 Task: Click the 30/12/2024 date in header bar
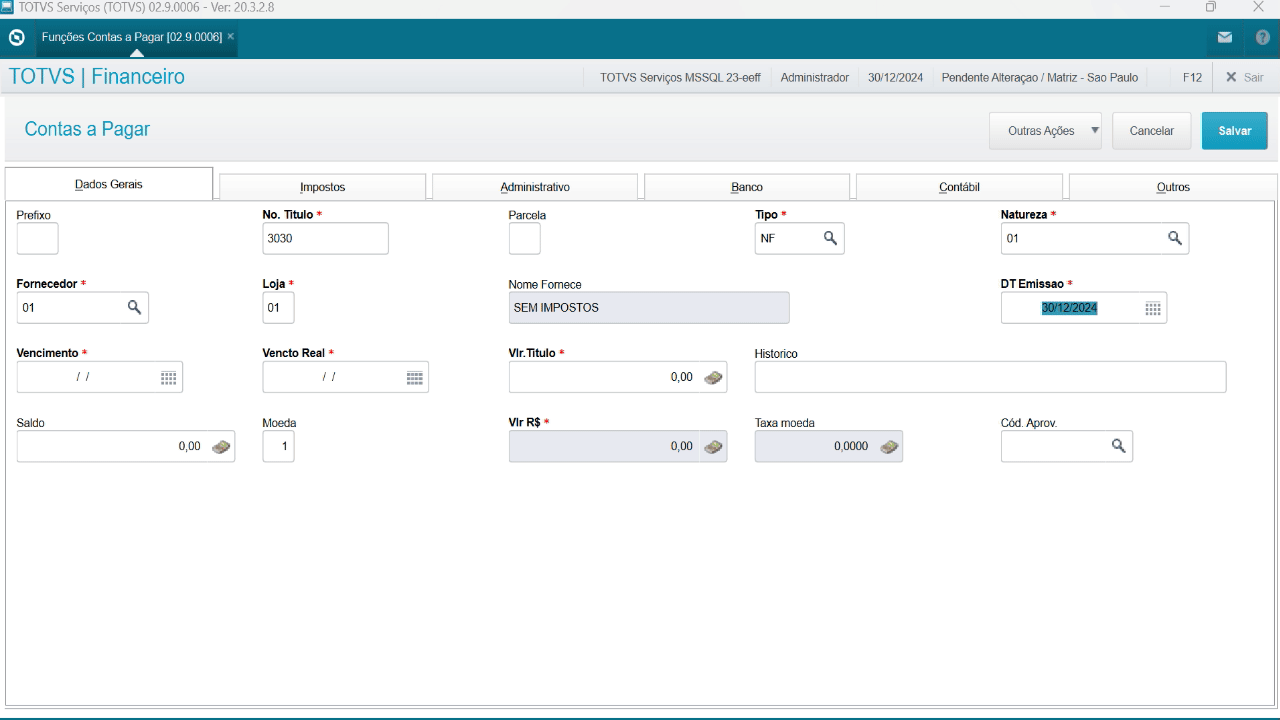[895, 77]
